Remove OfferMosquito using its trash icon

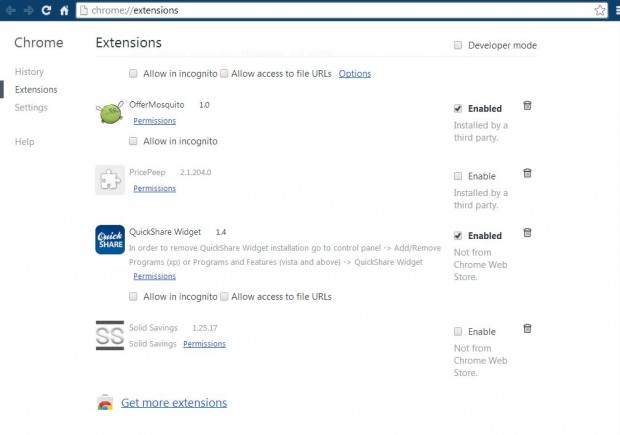click(527, 105)
